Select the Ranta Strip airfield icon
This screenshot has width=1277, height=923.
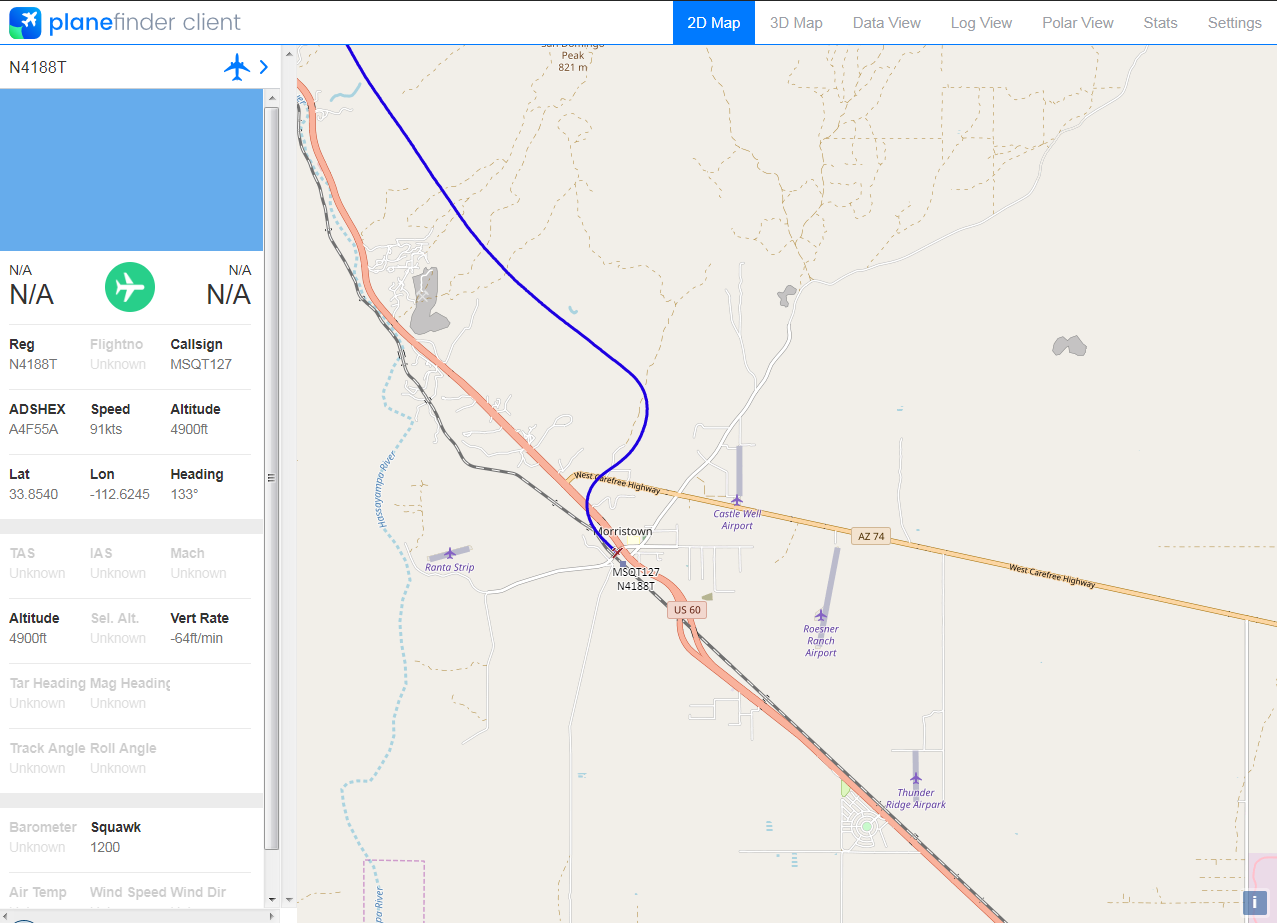pyautogui.click(x=450, y=552)
